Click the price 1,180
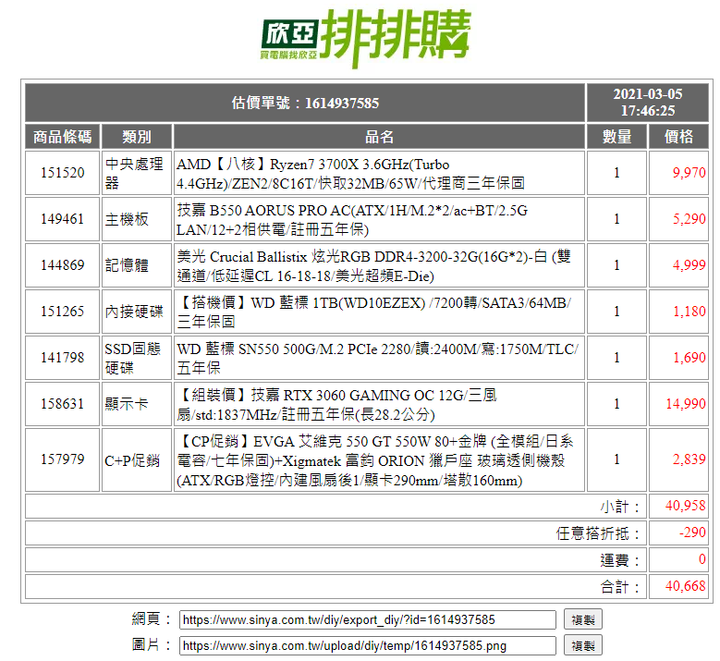Viewport: 720px width, 661px height. coord(689,311)
